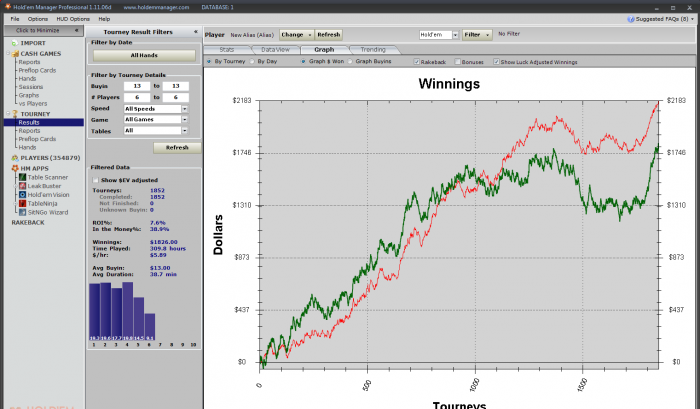This screenshot has width=700, height=409.
Task: Select the Graph tab
Action: [x=324, y=50]
